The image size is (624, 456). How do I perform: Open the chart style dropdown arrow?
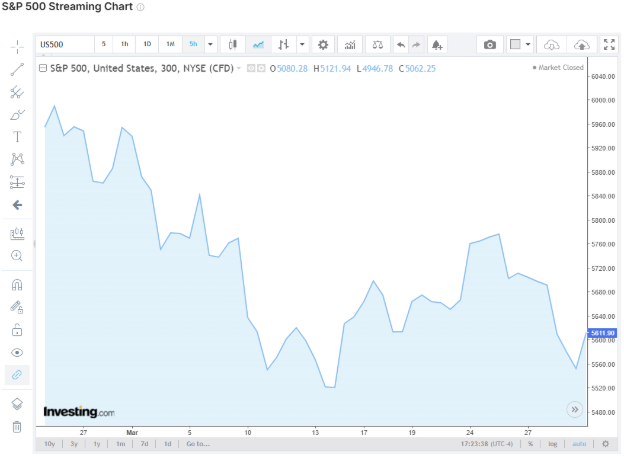[302, 45]
